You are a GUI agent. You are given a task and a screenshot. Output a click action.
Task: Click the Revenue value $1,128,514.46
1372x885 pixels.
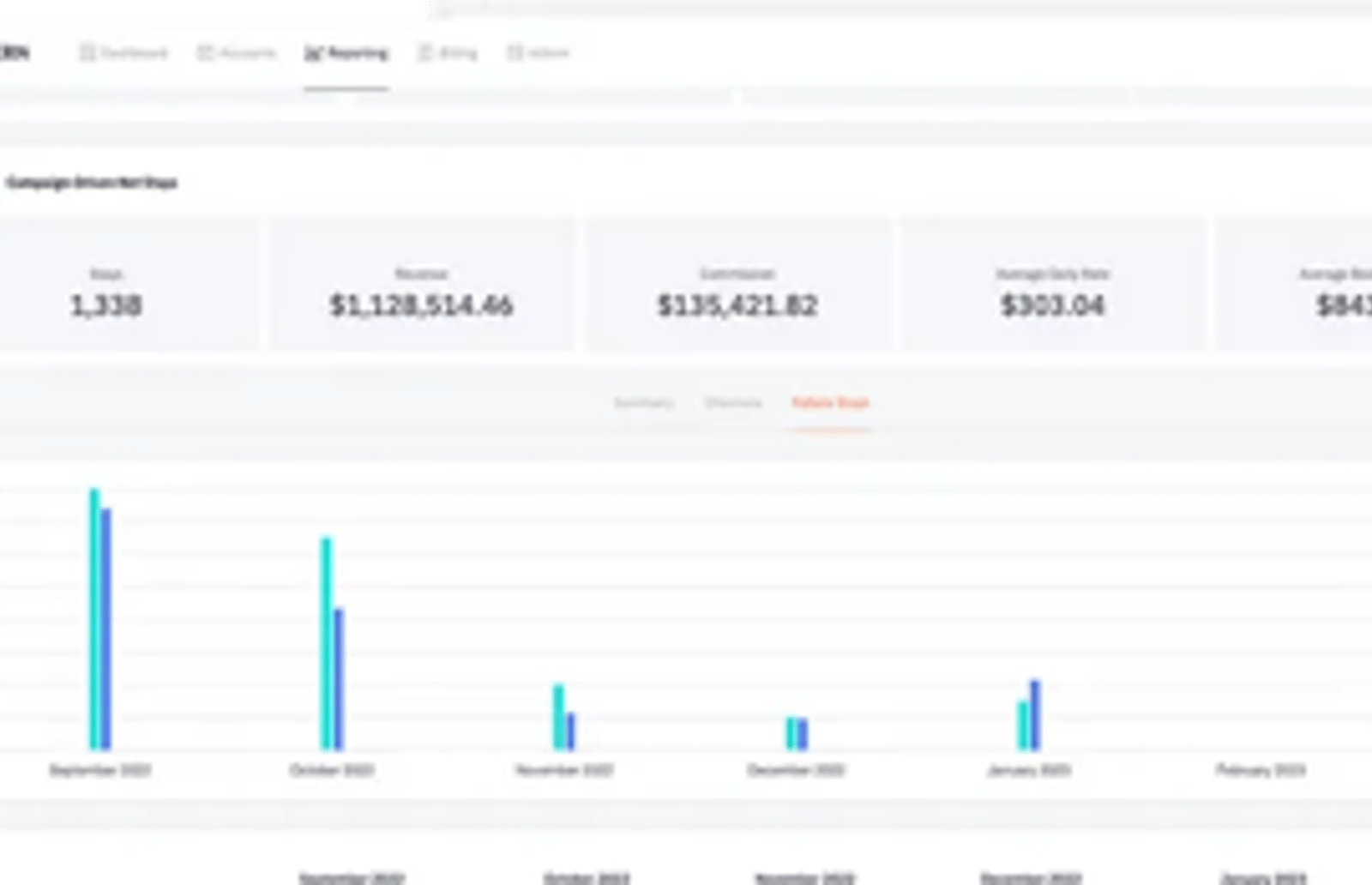click(x=422, y=305)
